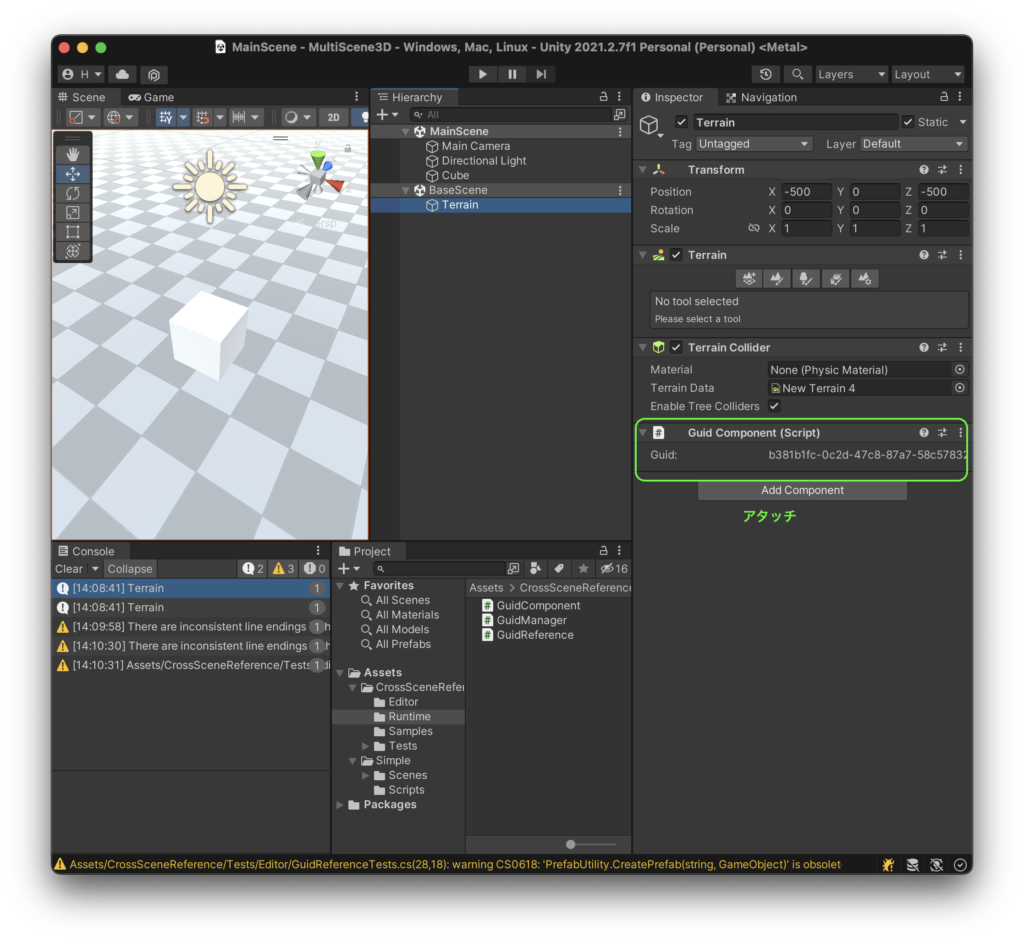Screen dimensions: 1024x942
Task: Switch to the Game tab
Action: click(151, 97)
